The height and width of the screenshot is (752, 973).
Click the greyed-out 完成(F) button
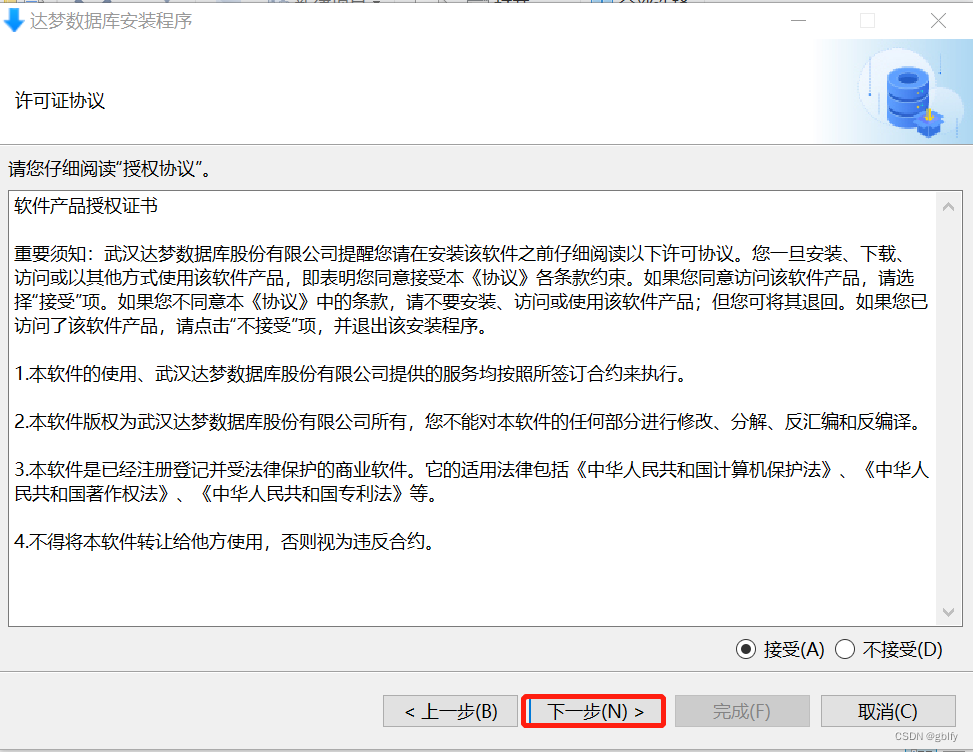point(742,711)
